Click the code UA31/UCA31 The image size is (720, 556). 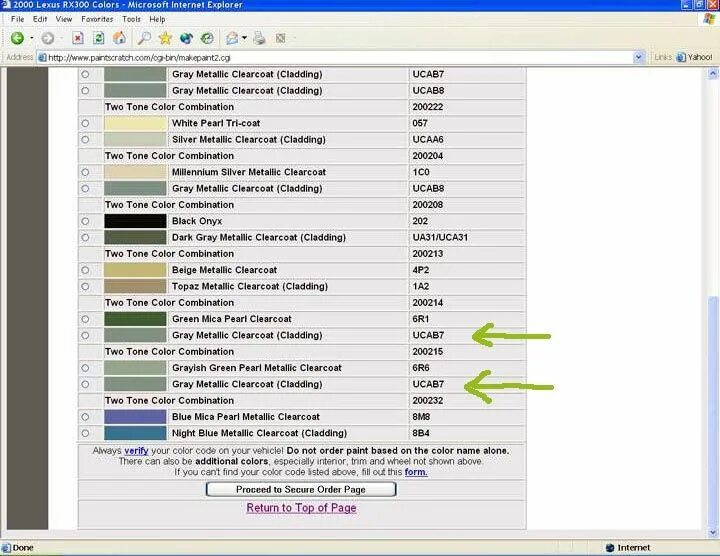tap(440, 237)
